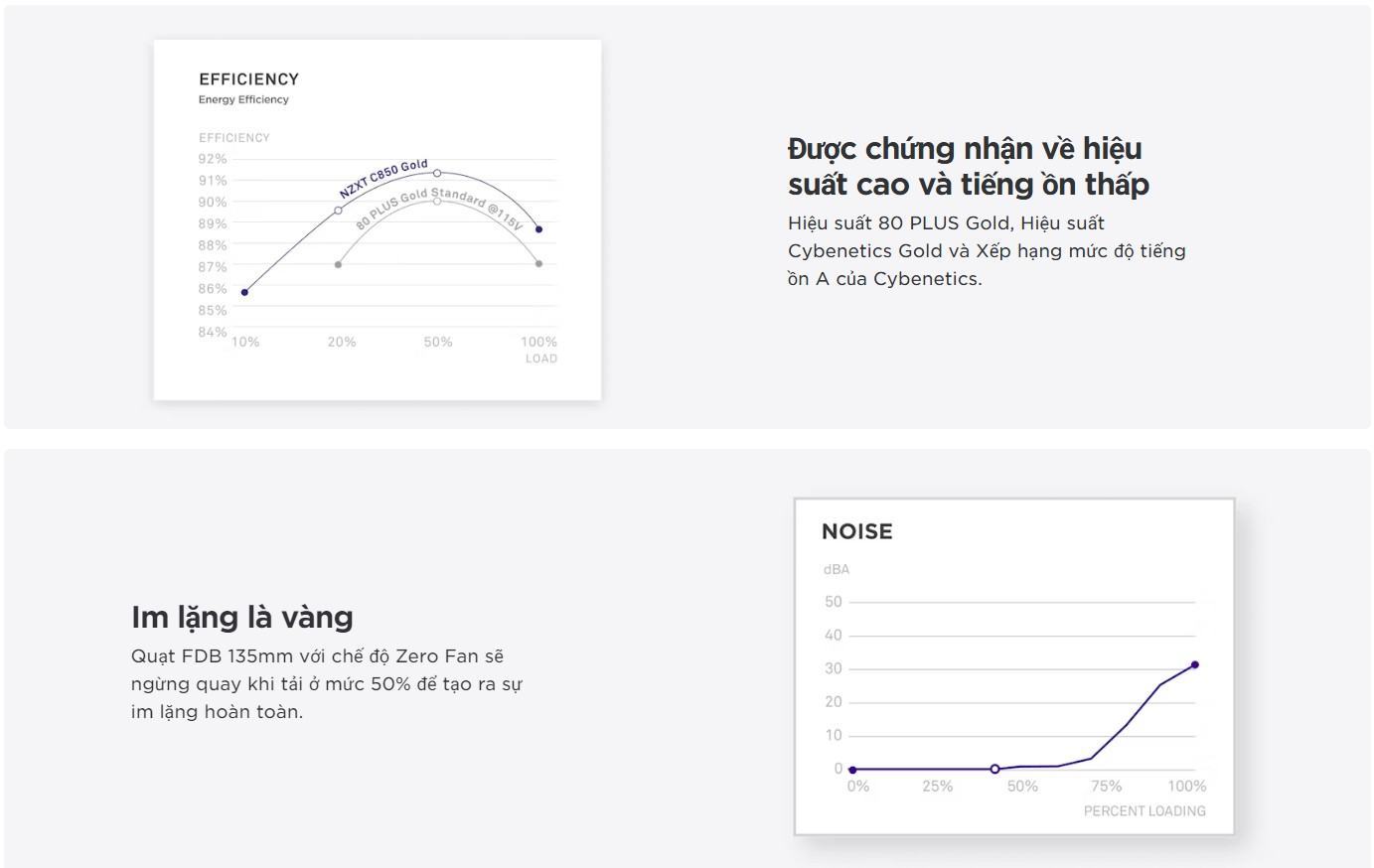Click the "PERCENT LOADING" axis label

(1144, 811)
